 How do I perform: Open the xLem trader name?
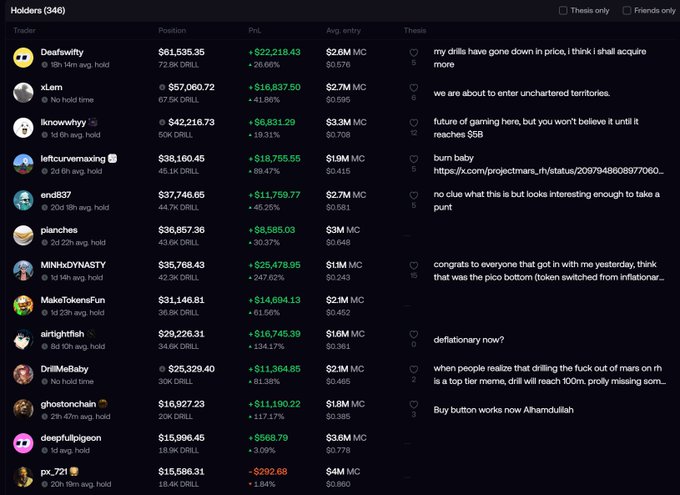tap(52, 87)
